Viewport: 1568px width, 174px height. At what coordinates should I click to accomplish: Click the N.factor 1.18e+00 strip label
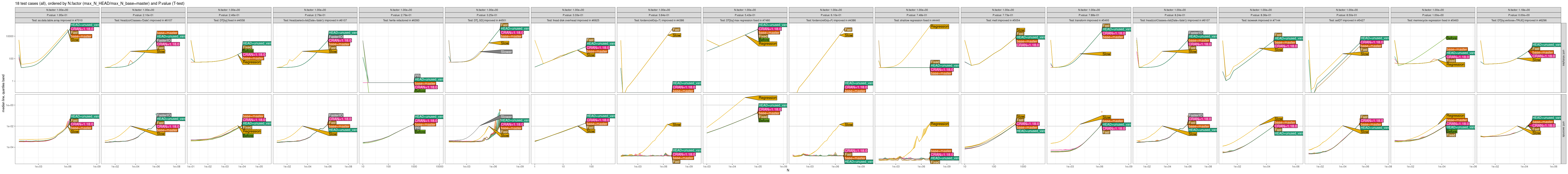(1519, 10)
